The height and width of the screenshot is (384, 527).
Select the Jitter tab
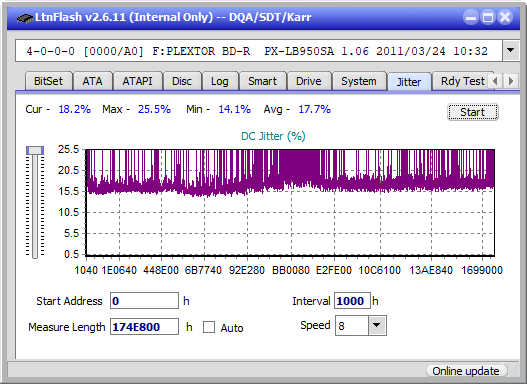coord(409,82)
